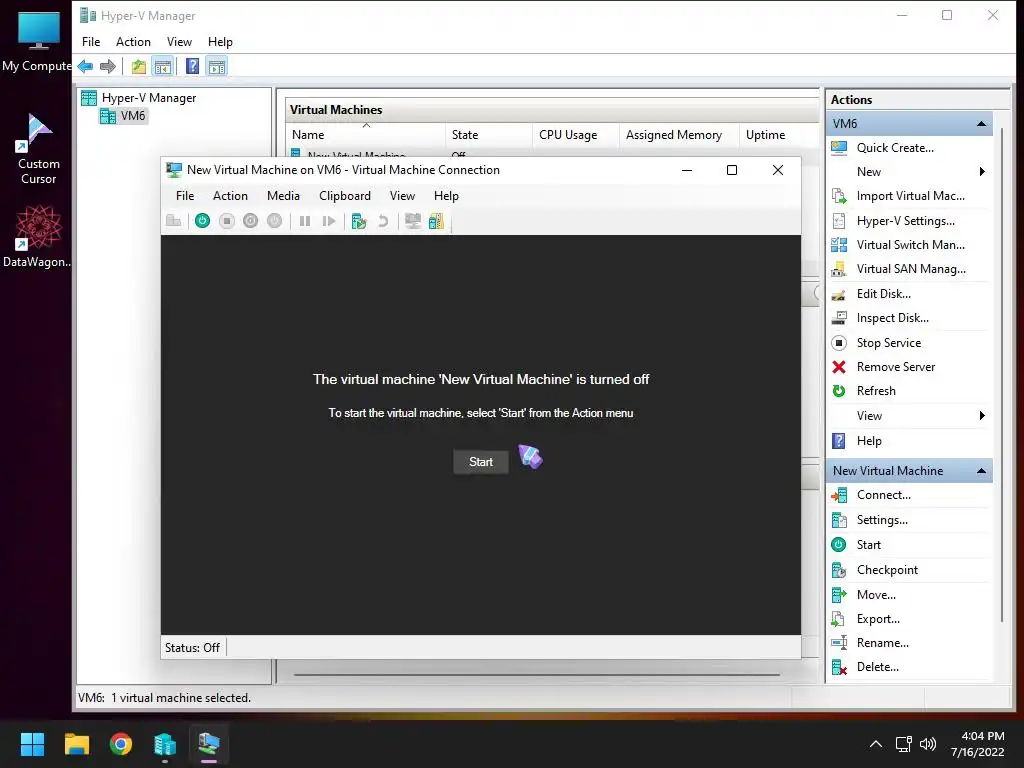Viewport: 1024px width, 768px height.
Task: Open the Clipboard menu
Action: point(345,196)
